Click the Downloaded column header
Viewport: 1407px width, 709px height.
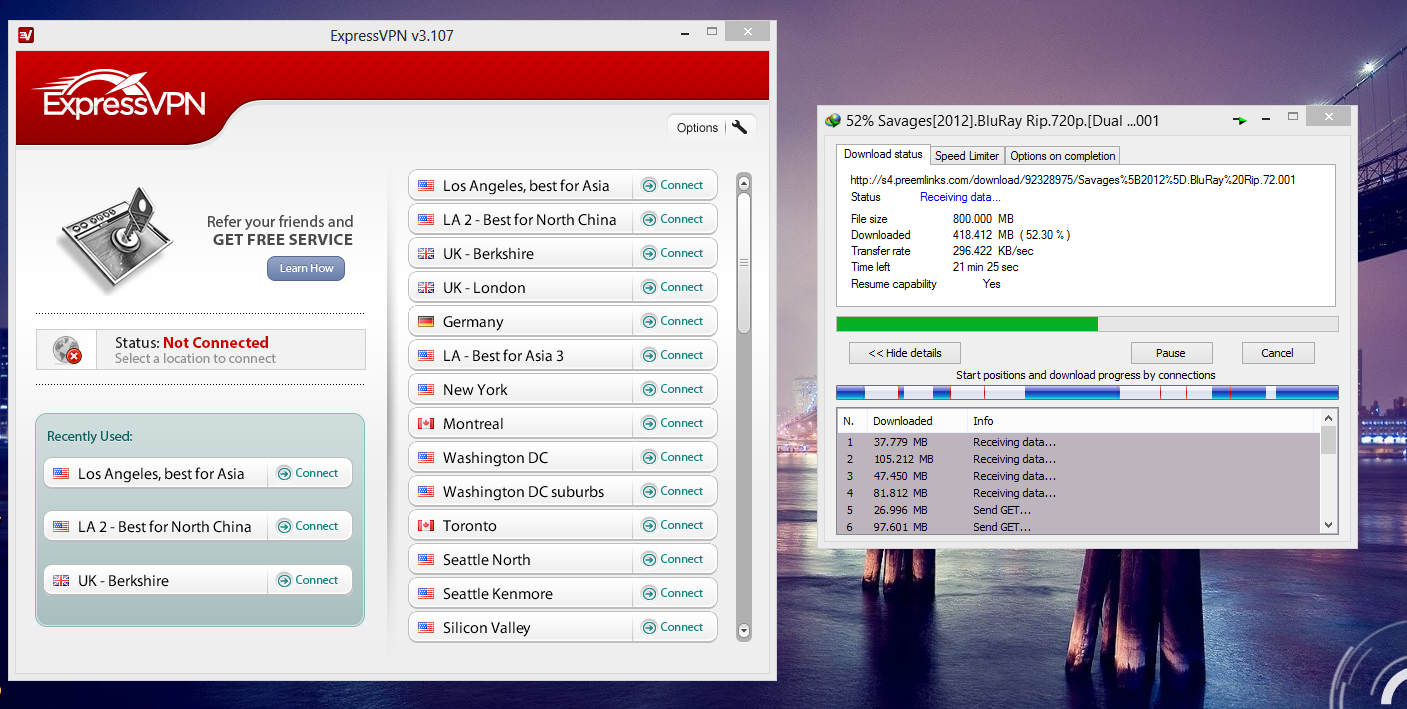(x=917, y=421)
